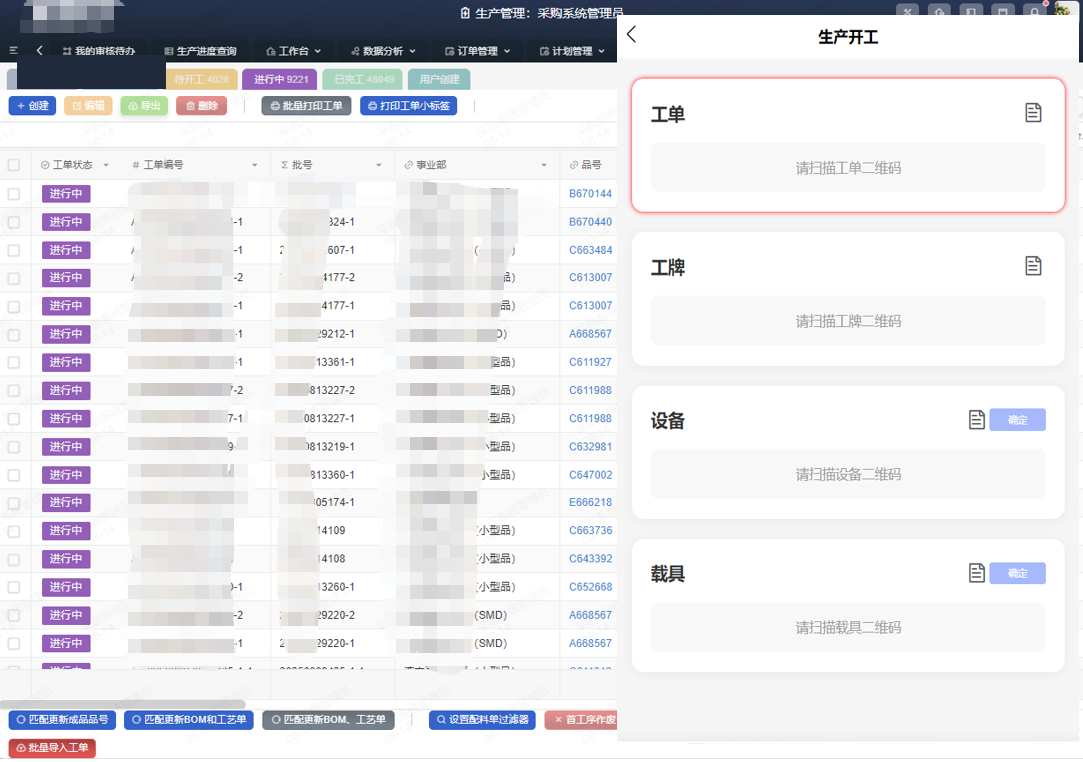Switch to the 进行中 9221 tab
Viewport: 1083px width, 762px height.
point(280,79)
